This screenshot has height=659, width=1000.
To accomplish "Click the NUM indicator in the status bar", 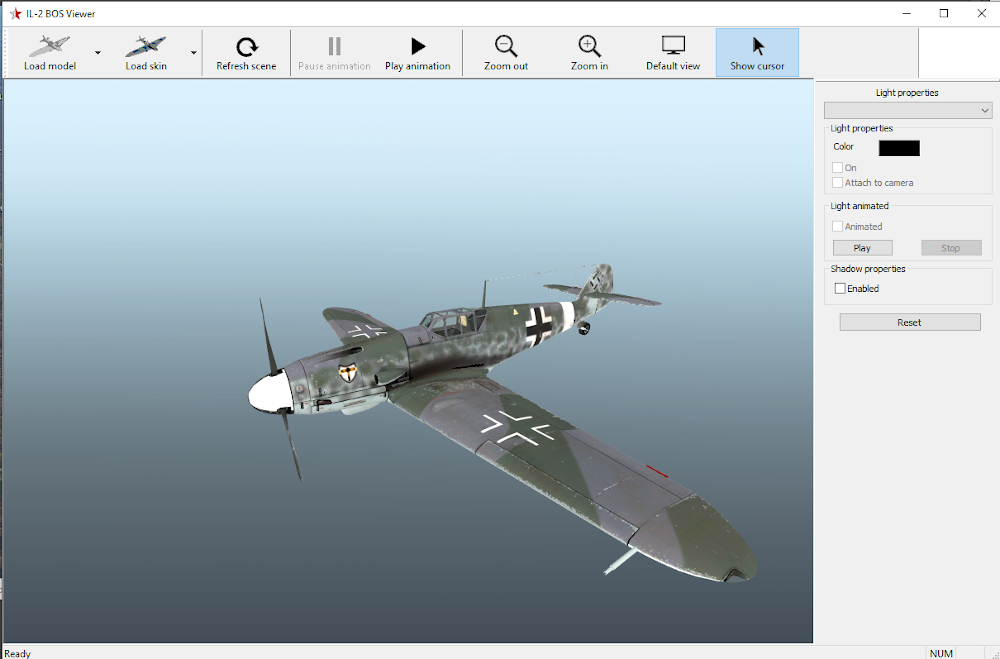I will [x=941, y=651].
